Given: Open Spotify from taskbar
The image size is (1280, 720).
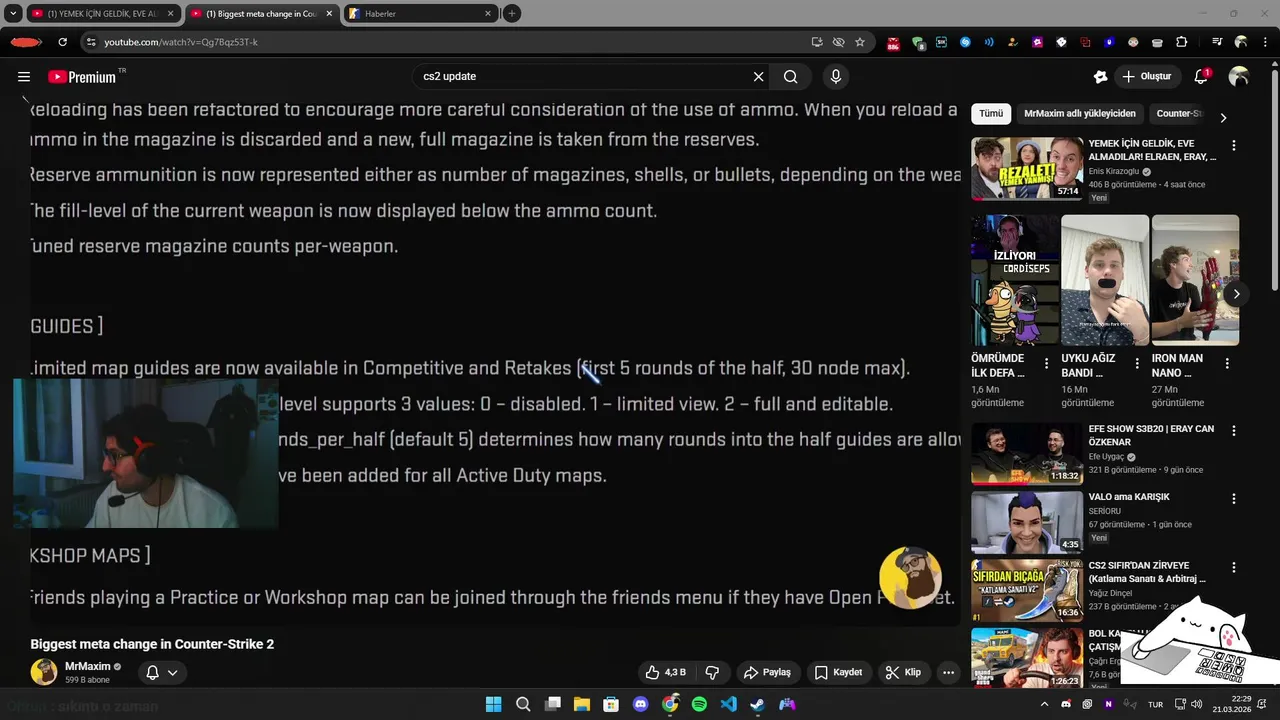Looking at the screenshot, I should point(699,704).
